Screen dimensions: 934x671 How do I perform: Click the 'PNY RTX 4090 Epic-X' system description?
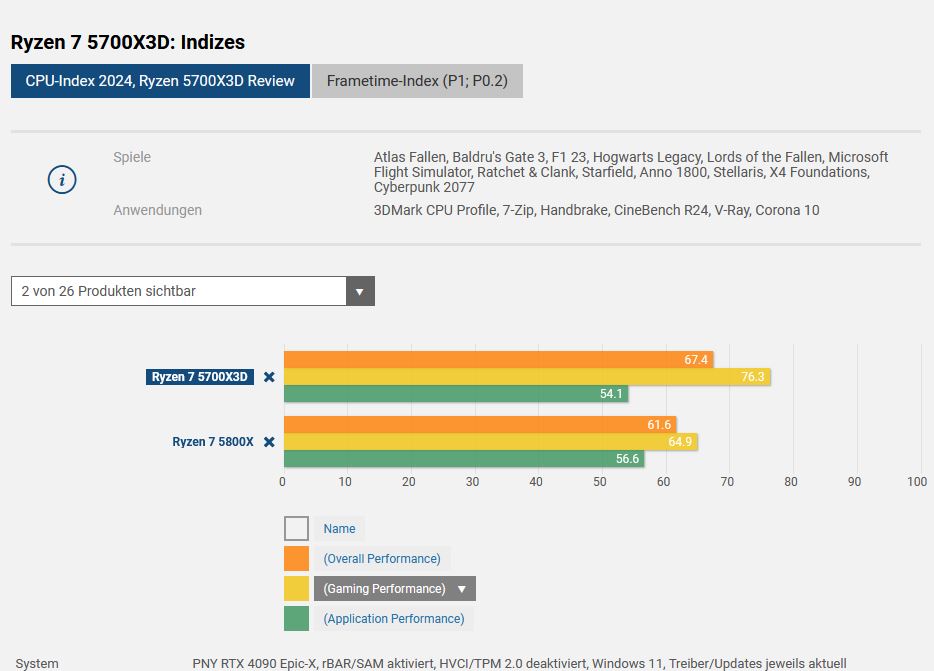click(x=519, y=663)
